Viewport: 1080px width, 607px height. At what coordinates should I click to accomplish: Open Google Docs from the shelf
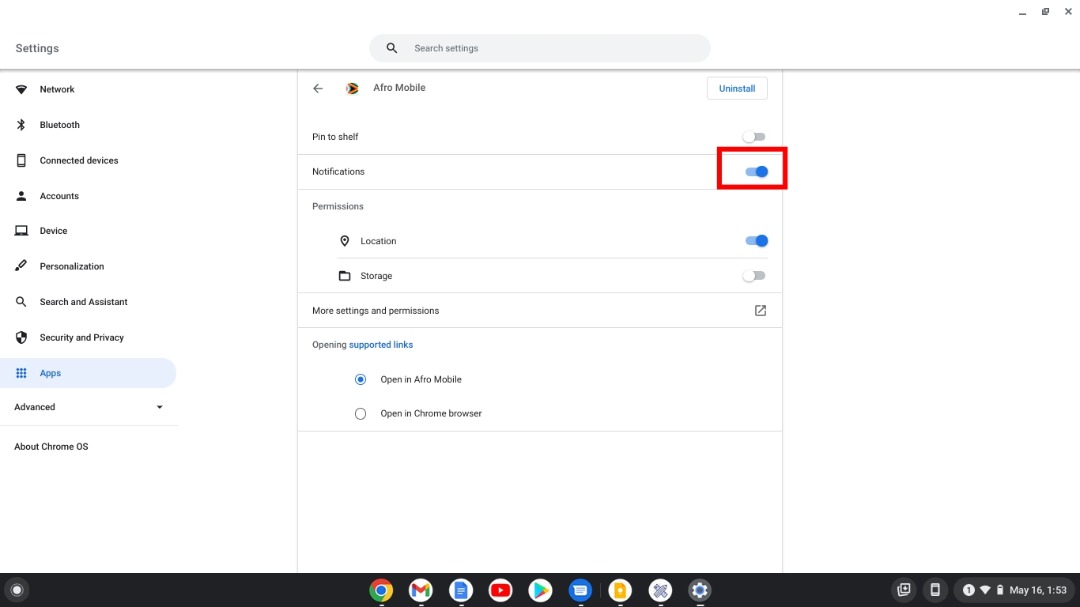pos(461,590)
